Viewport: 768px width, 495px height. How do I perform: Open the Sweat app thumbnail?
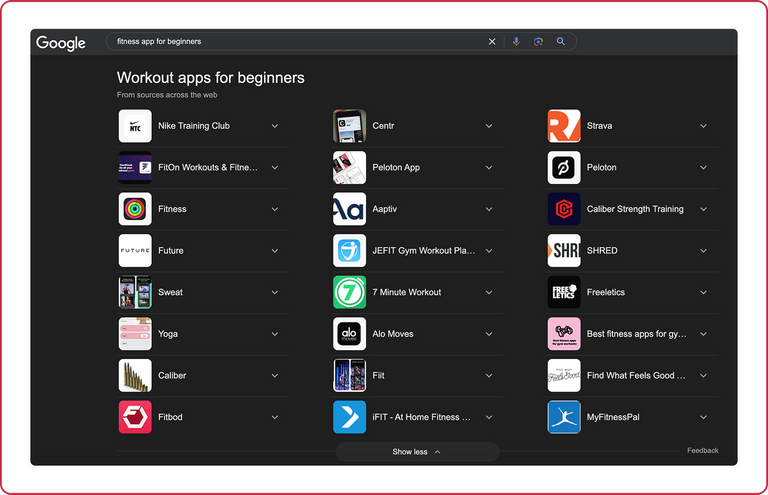(135, 292)
